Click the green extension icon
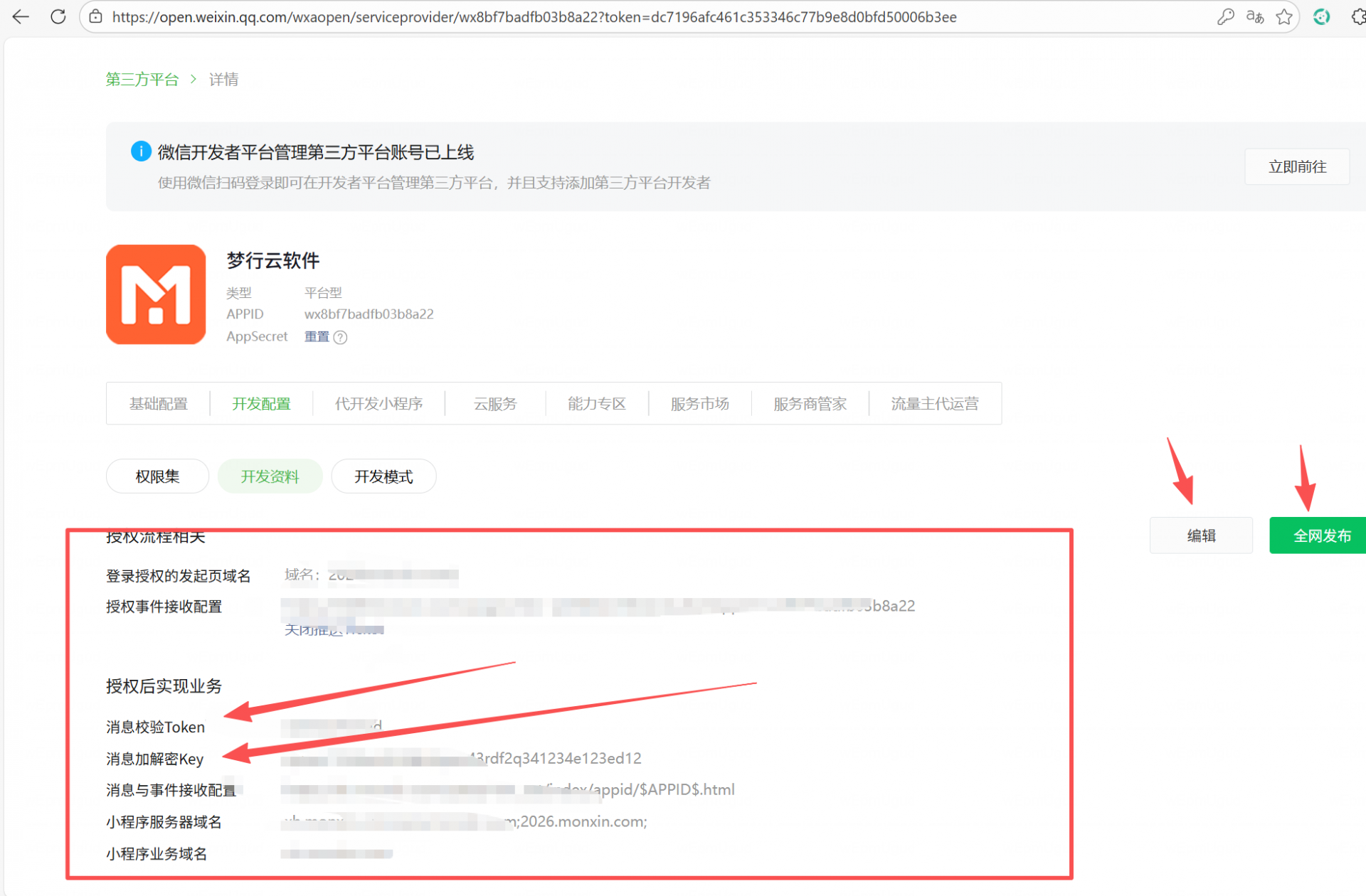Image resolution: width=1366 pixels, height=896 pixels. 1321,17
